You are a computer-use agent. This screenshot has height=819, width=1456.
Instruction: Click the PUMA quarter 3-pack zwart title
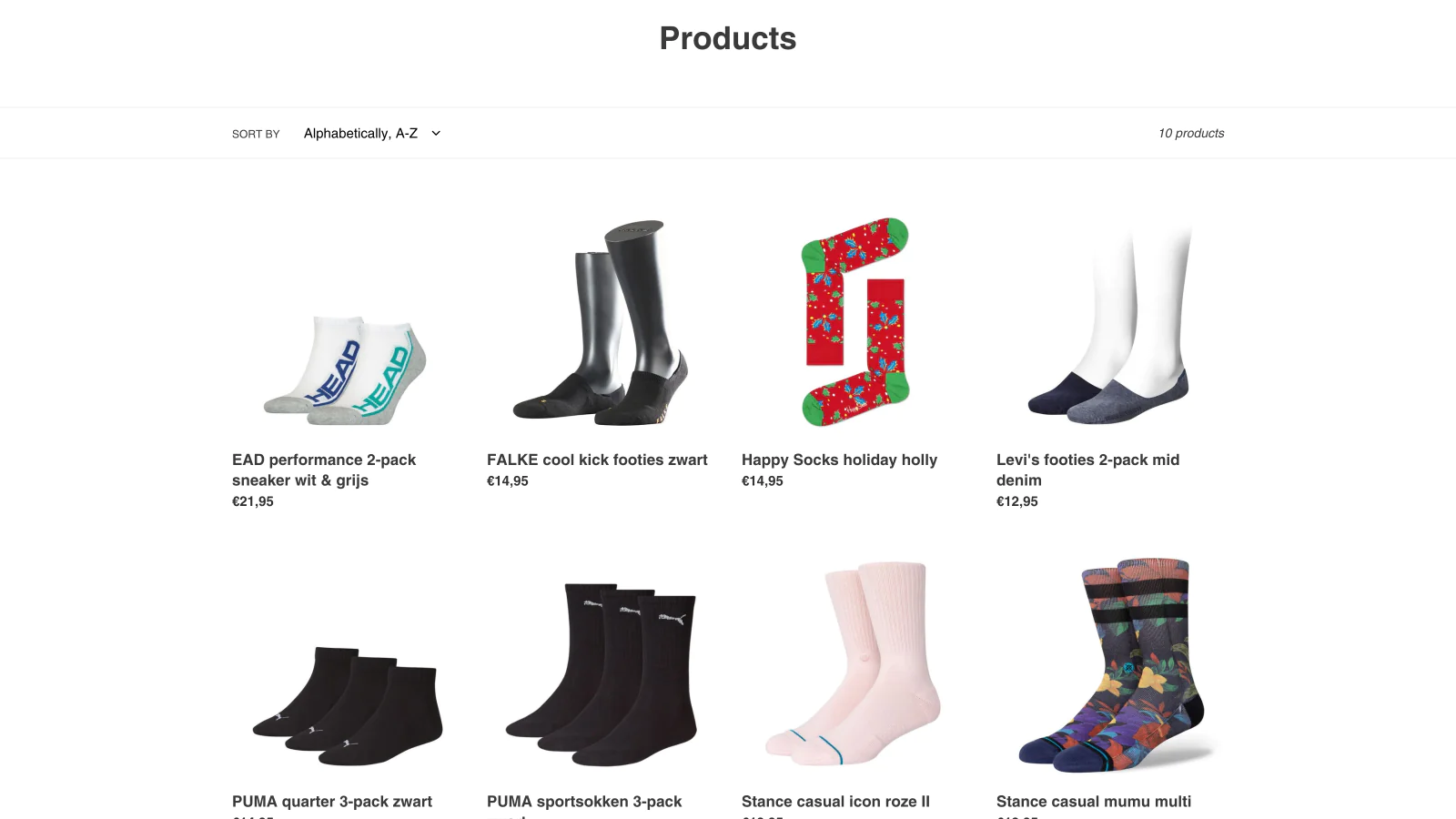coord(332,801)
